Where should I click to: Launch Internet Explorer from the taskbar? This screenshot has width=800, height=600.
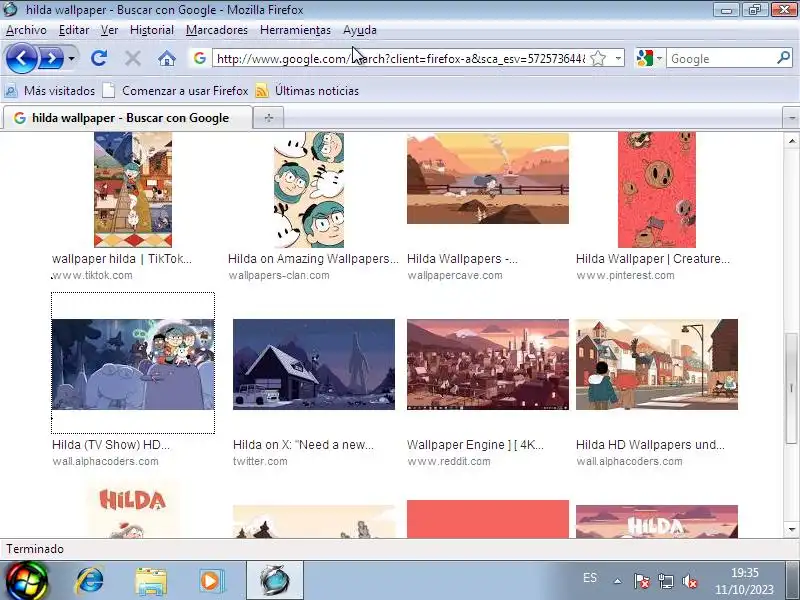(x=90, y=581)
